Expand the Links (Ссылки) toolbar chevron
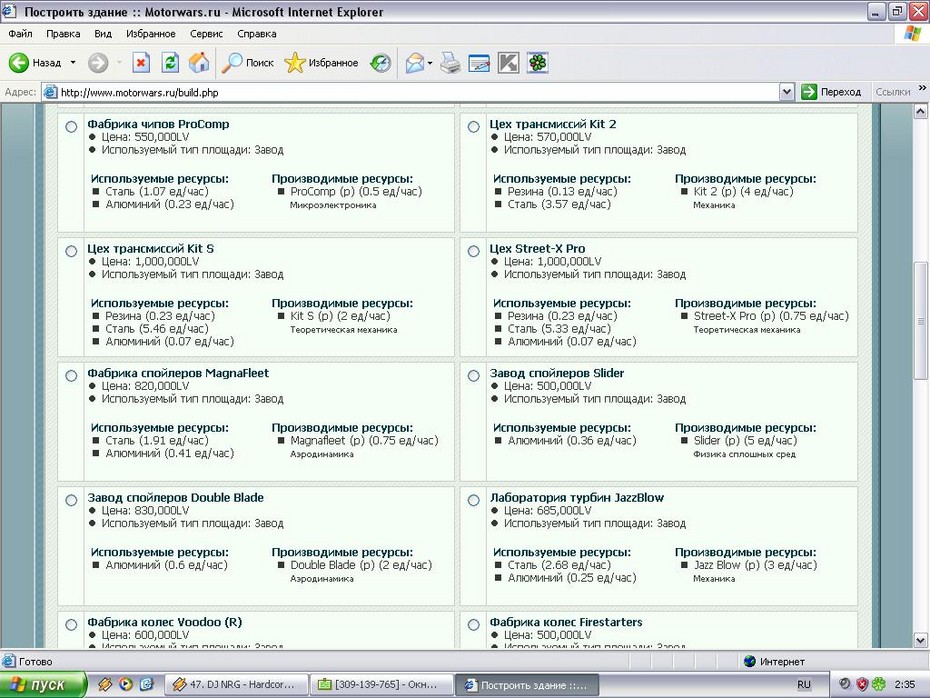This screenshot has width=930, height=698. pos(922,88)
